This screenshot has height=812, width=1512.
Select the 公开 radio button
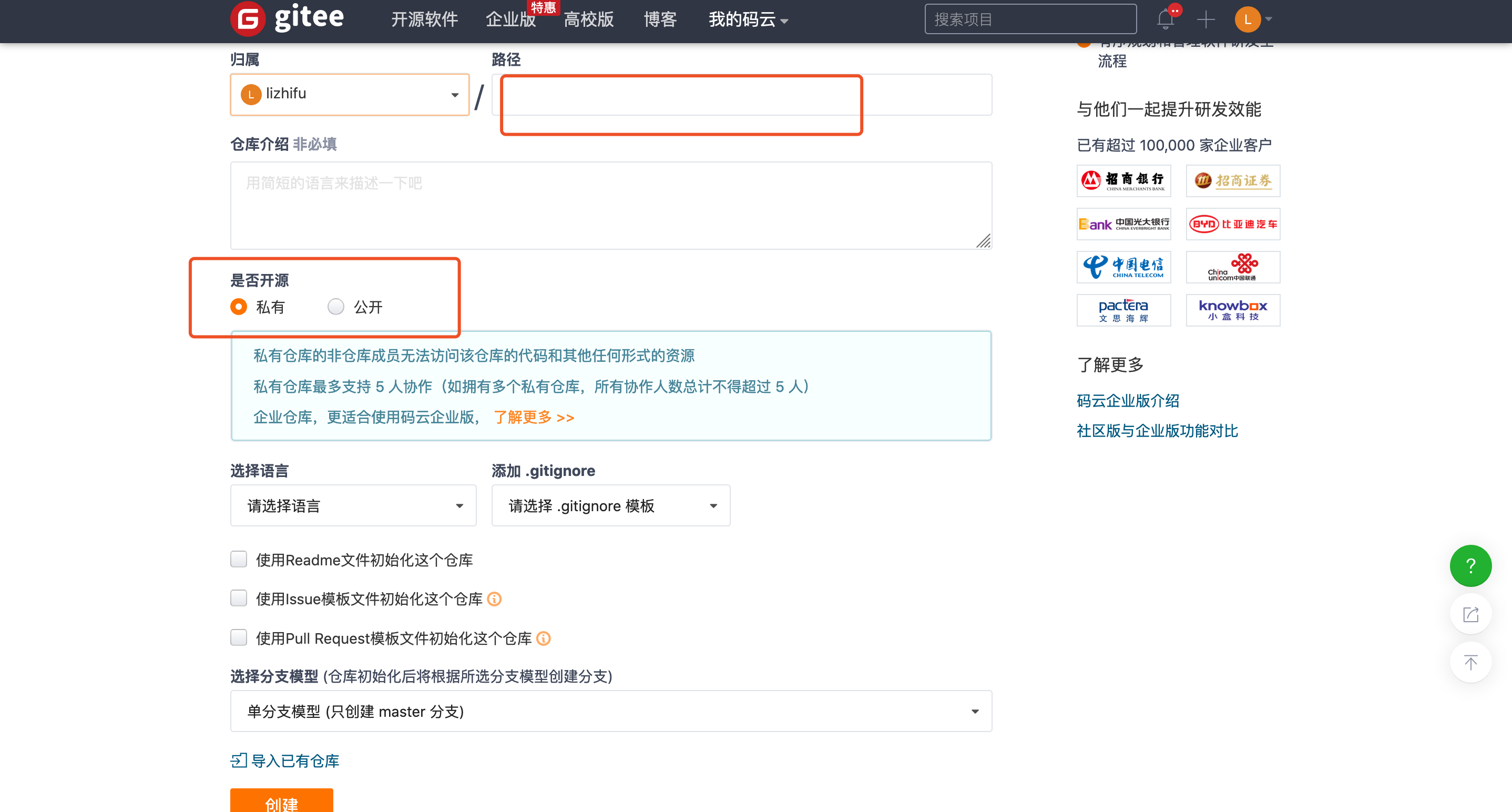[x=336, y=307]
